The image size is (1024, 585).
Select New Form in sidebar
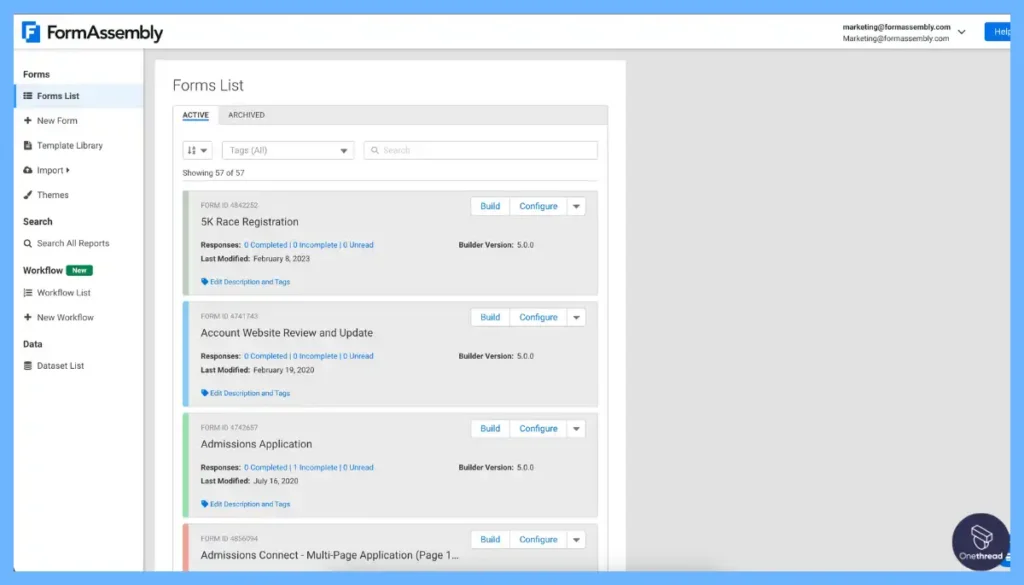tap(57, 121)
